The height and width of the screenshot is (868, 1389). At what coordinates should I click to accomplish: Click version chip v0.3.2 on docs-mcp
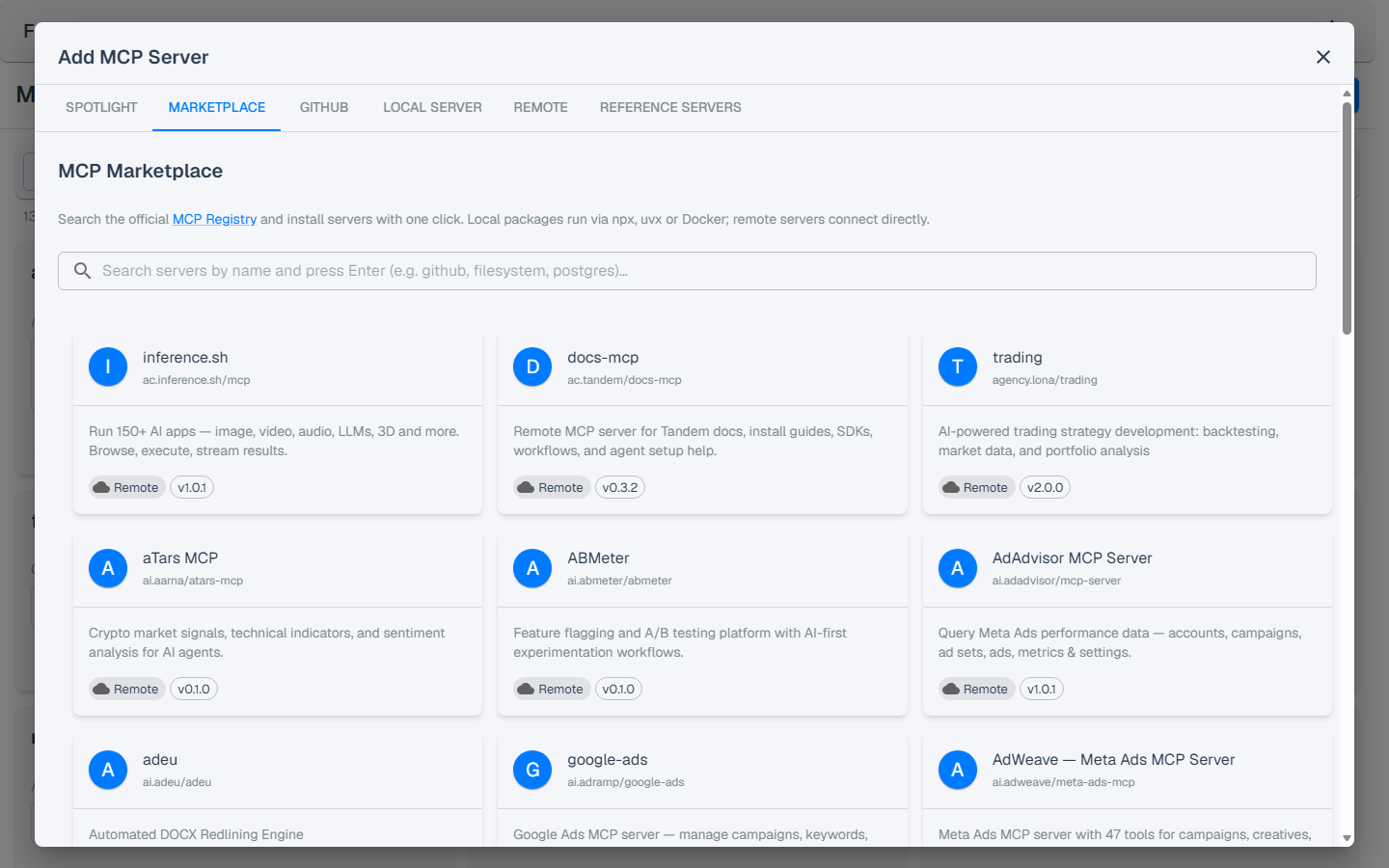pyautogui.click(x=620, y=487)
